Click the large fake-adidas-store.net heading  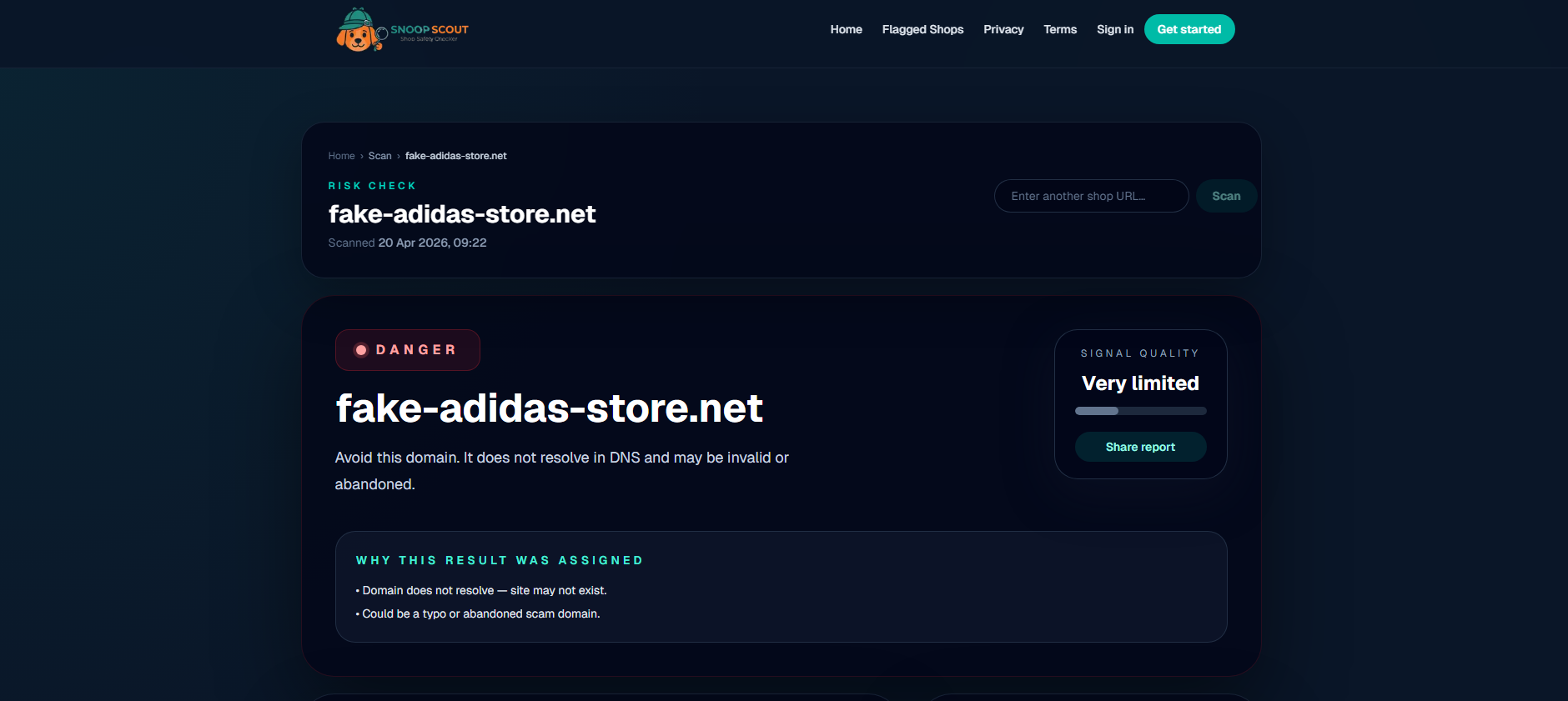(x=549, y=408)
